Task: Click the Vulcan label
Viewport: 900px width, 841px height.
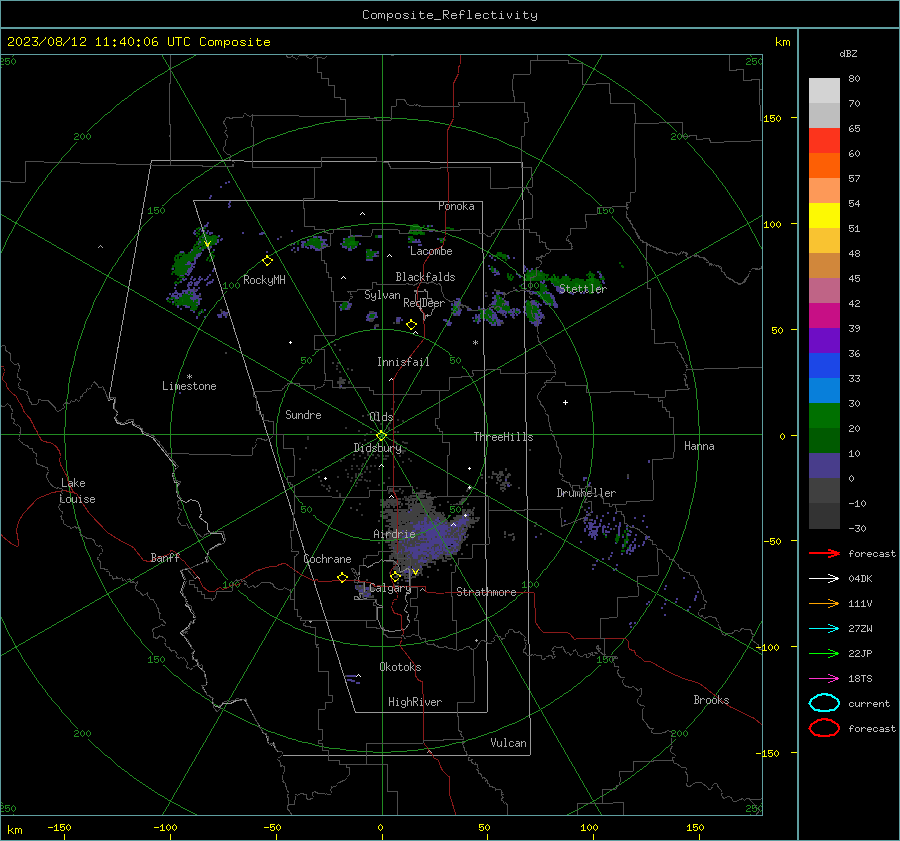Action: [x=508, y=743]
